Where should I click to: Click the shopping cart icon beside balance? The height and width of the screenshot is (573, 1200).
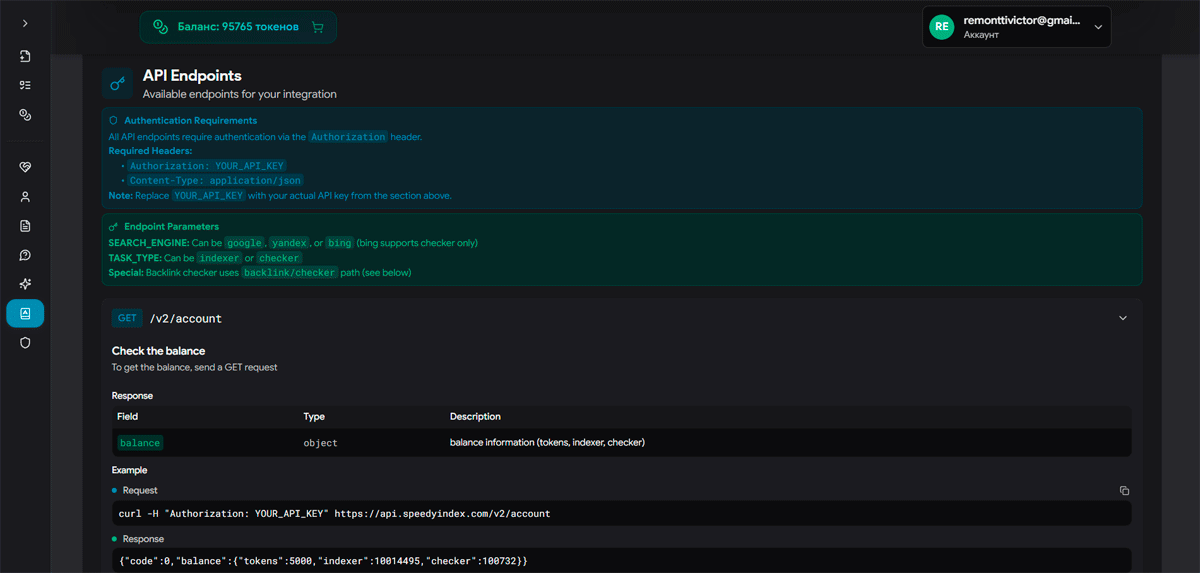pyautogui.click(x=318, y=27)
